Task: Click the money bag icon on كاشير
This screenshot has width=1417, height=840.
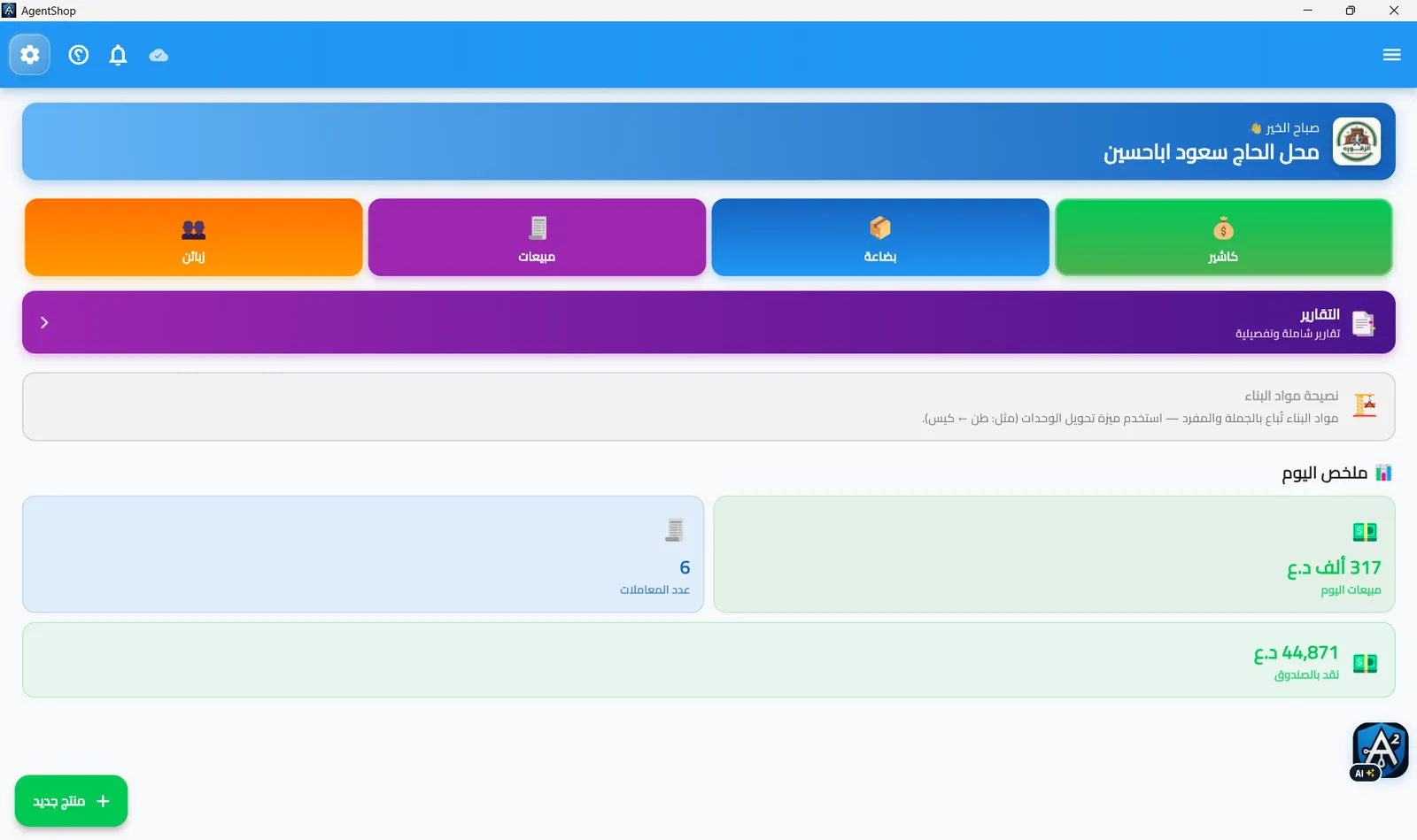Action: click(x=1223, y=228)
